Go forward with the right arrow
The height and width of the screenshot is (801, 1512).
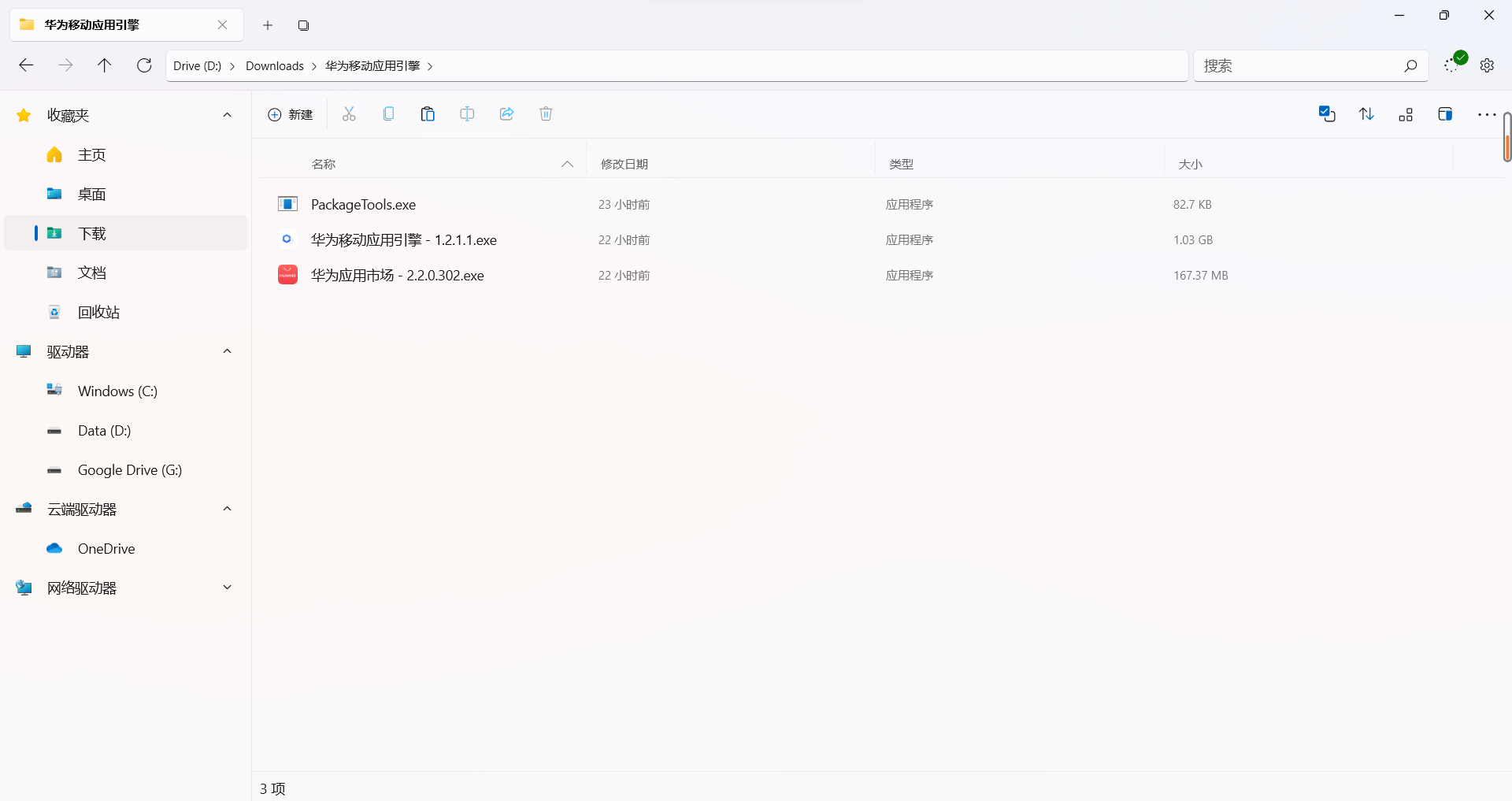[x=65, y=65]
